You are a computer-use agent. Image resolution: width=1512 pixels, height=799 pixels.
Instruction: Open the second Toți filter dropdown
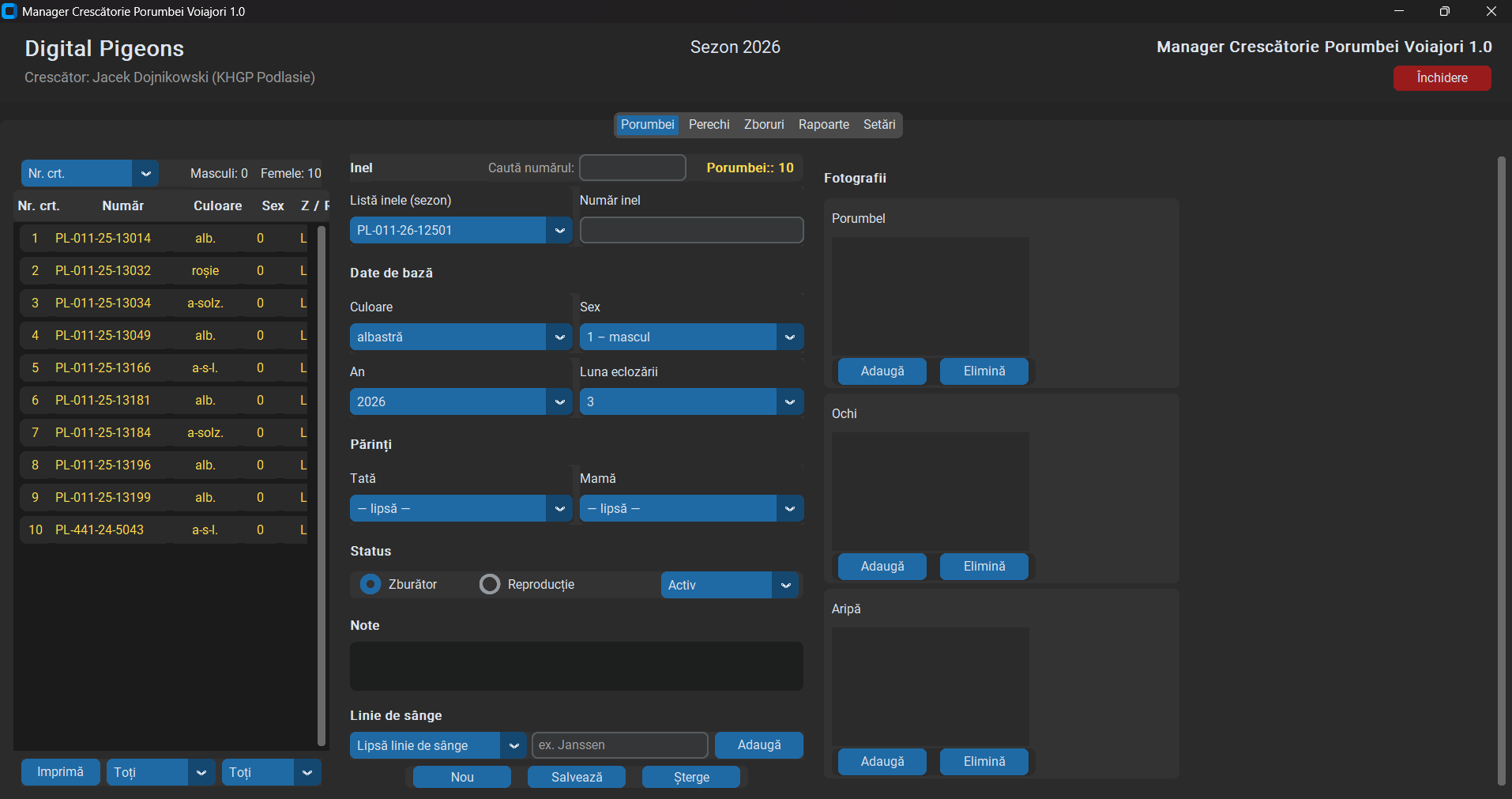271,772
